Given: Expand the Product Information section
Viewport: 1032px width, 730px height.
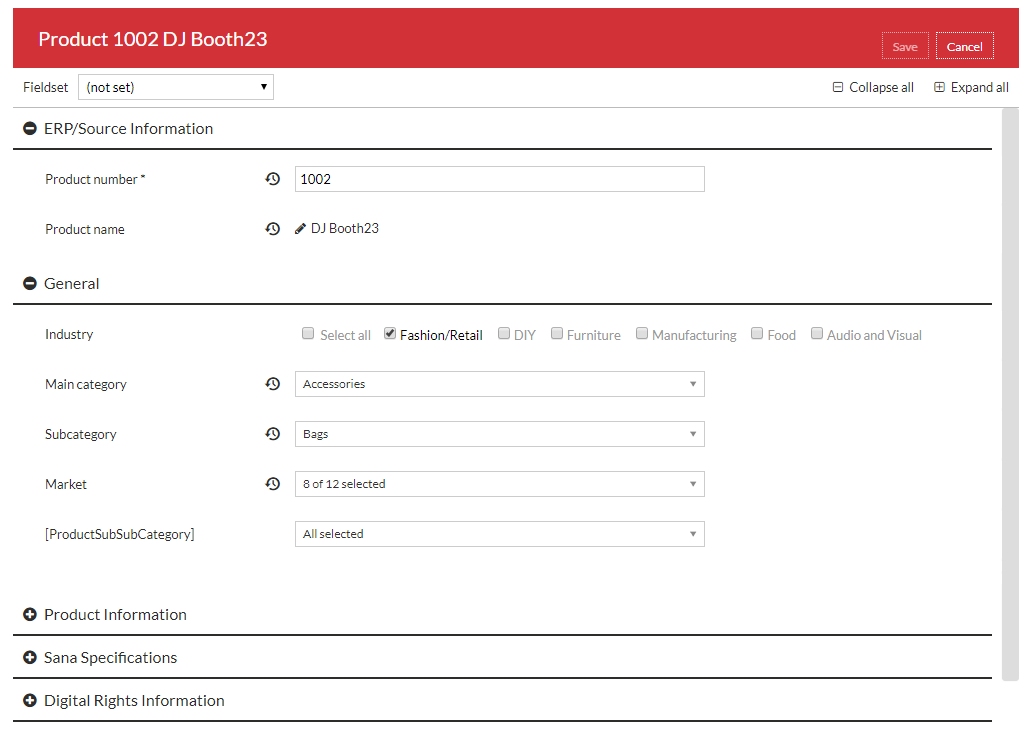Looking at the screenshot, I should (30, 614).
